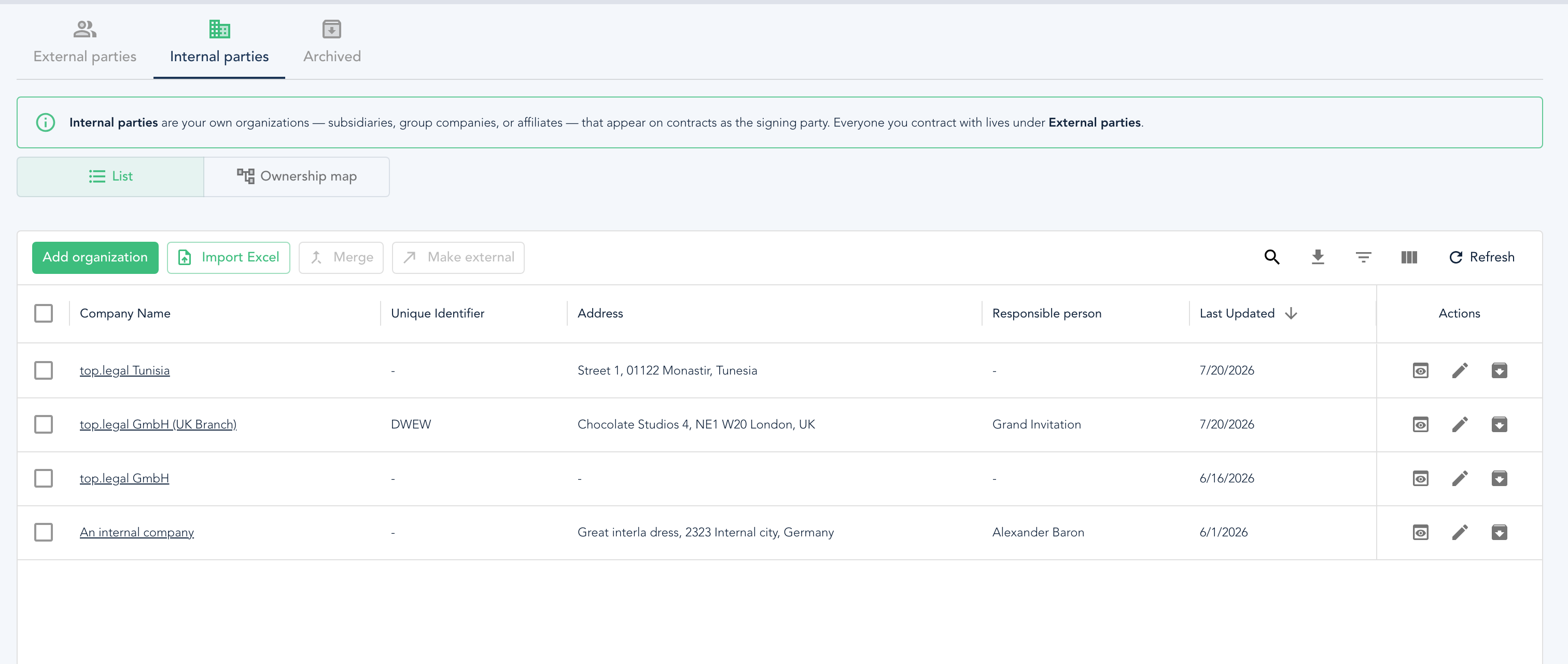Image resolution: width=1568 pixels, height=664 pixels.
Task: Edit top.legal GmbH (UK Branch) with pencil
Action: (x=1460, y=424)
